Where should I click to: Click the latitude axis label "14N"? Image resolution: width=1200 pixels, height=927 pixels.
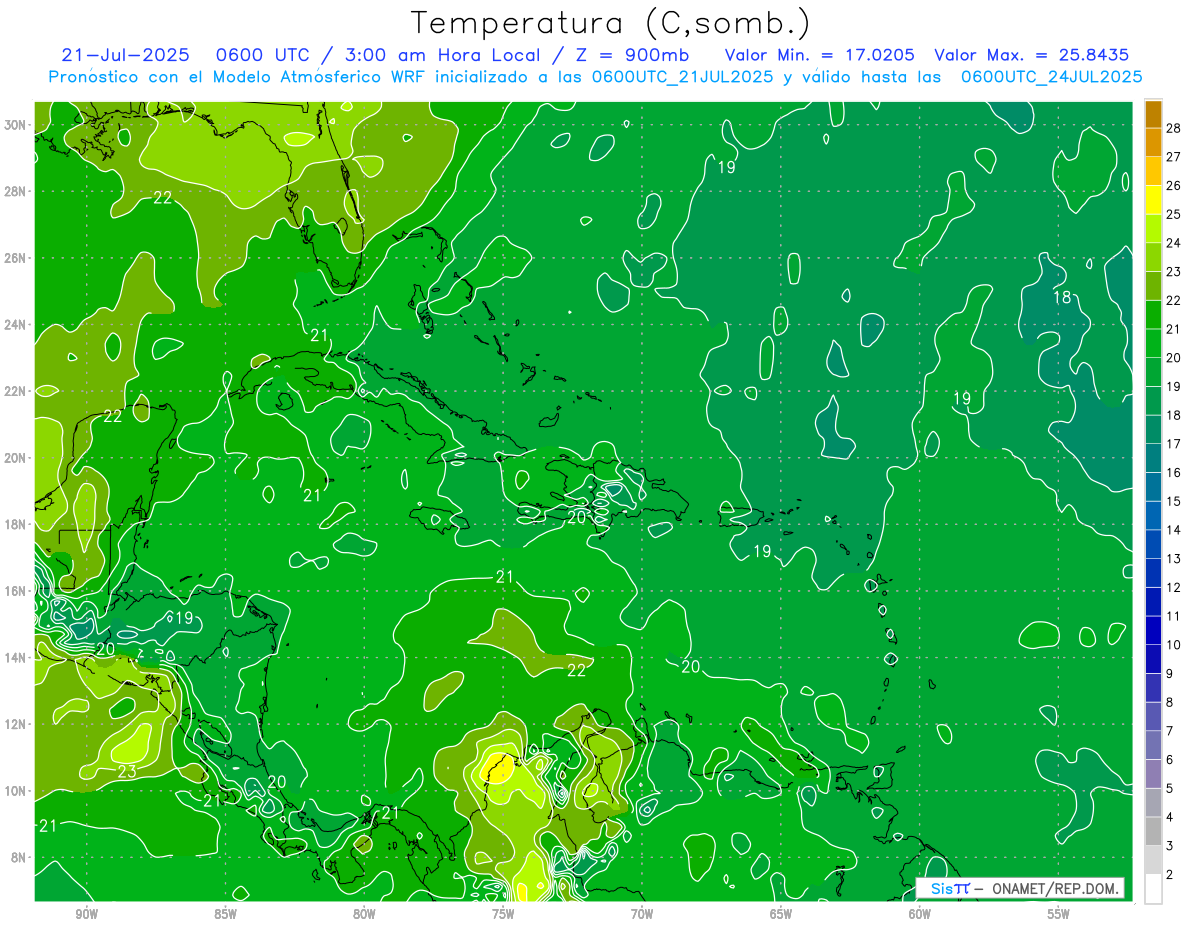point(17,657)
